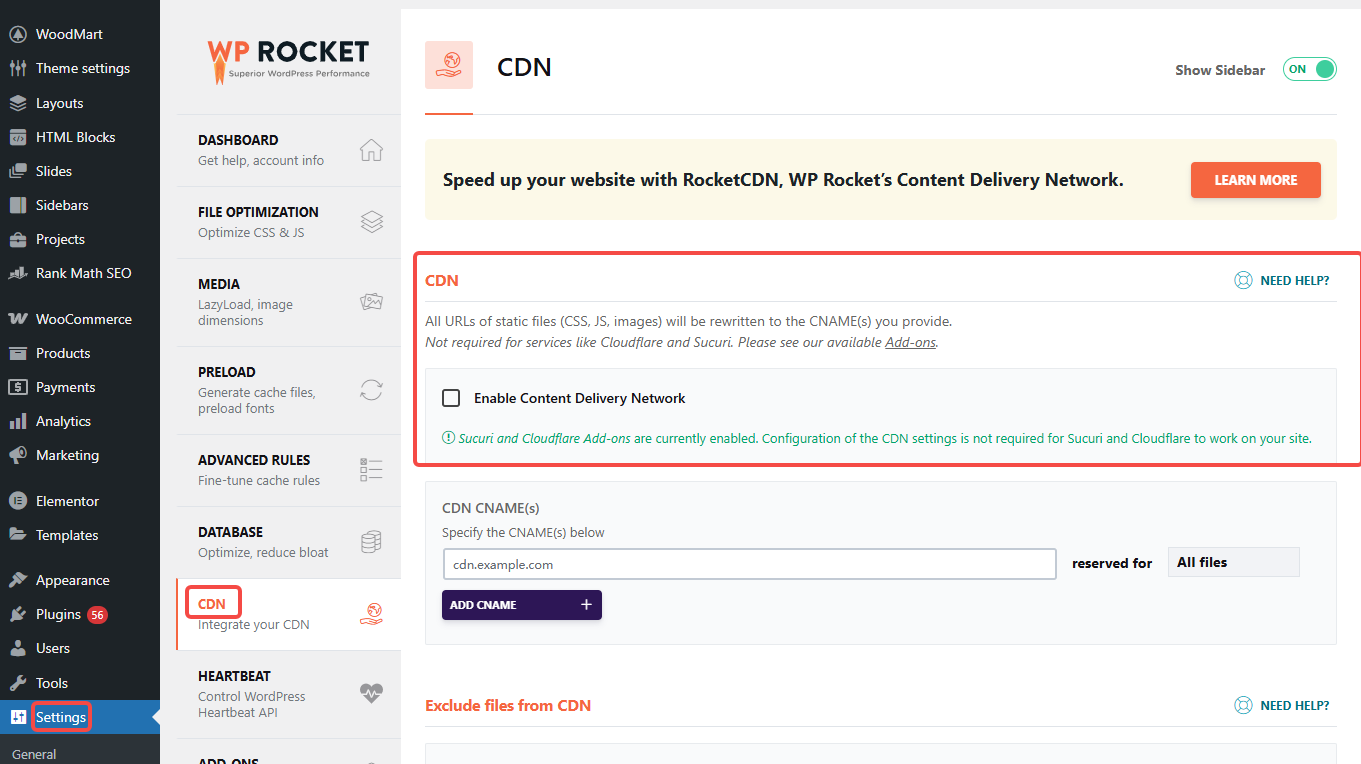
Task: Click the Dashboard home icon
Action: tap(371, 150)
